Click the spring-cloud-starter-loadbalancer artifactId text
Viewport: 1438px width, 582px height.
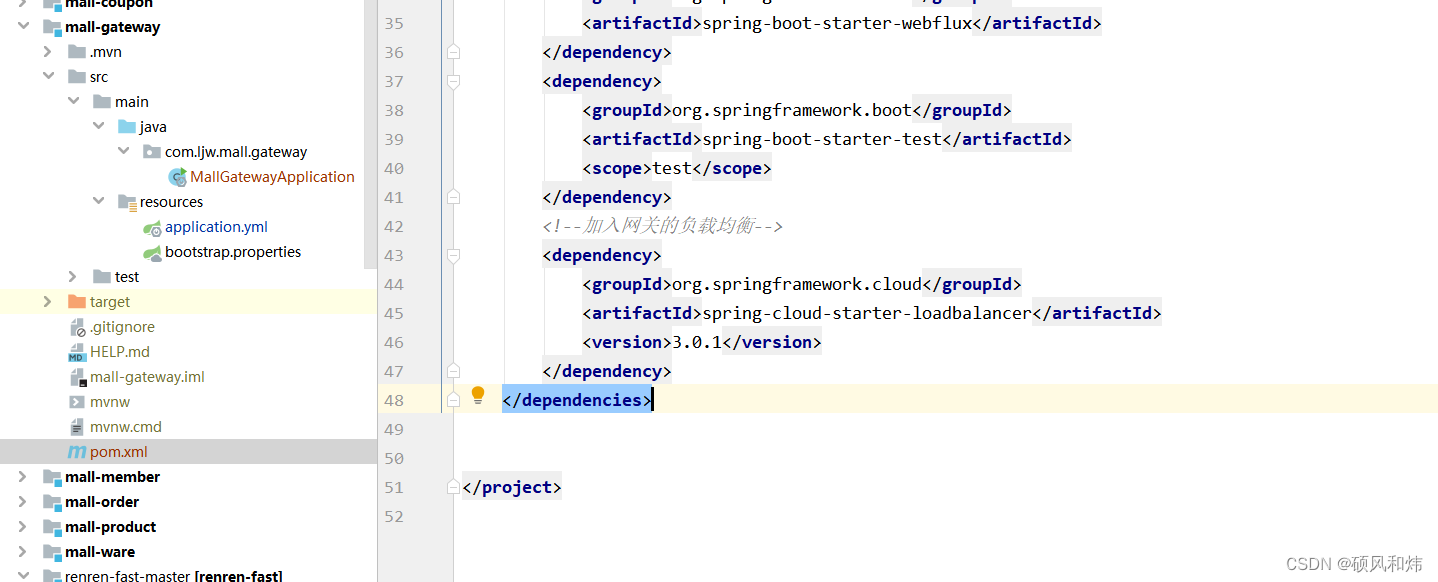(x=866, y=313)
